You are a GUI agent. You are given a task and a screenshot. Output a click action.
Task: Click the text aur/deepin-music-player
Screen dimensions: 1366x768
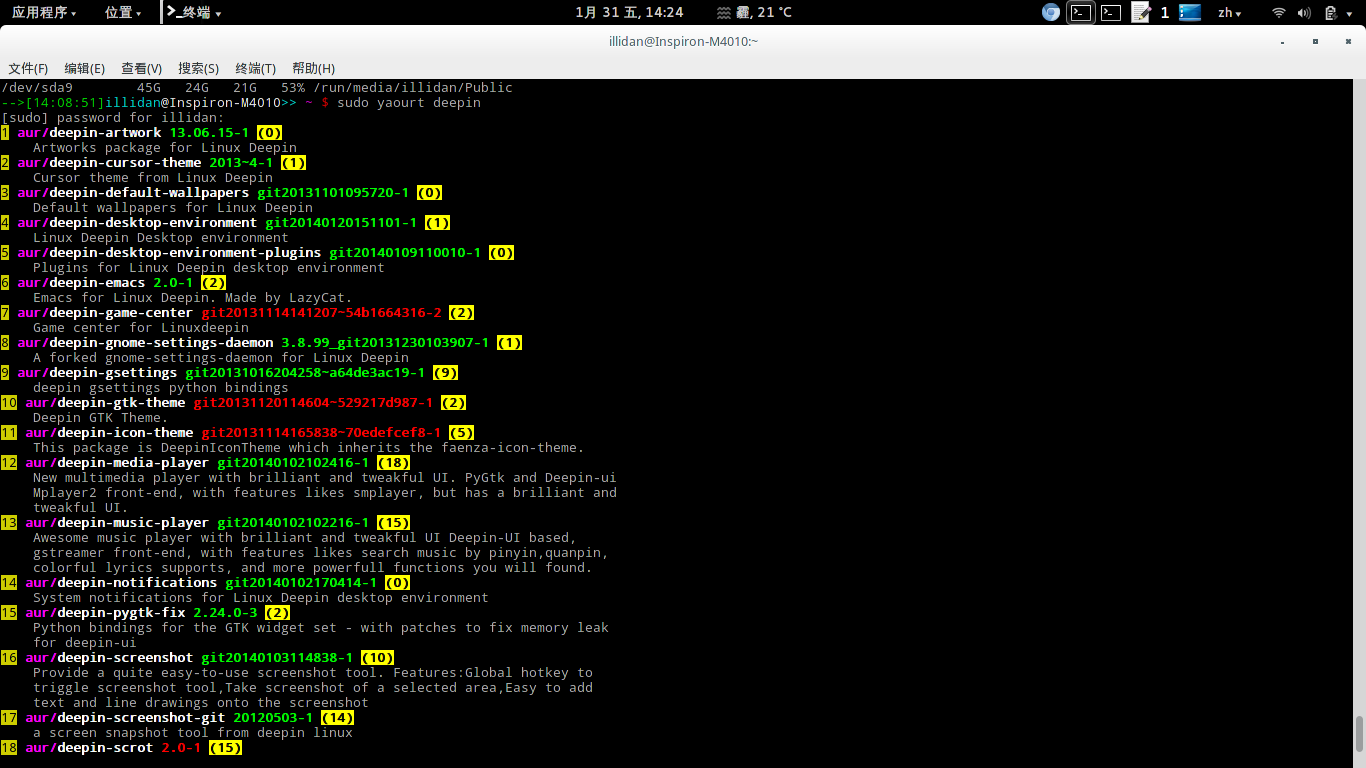[117, 522]
